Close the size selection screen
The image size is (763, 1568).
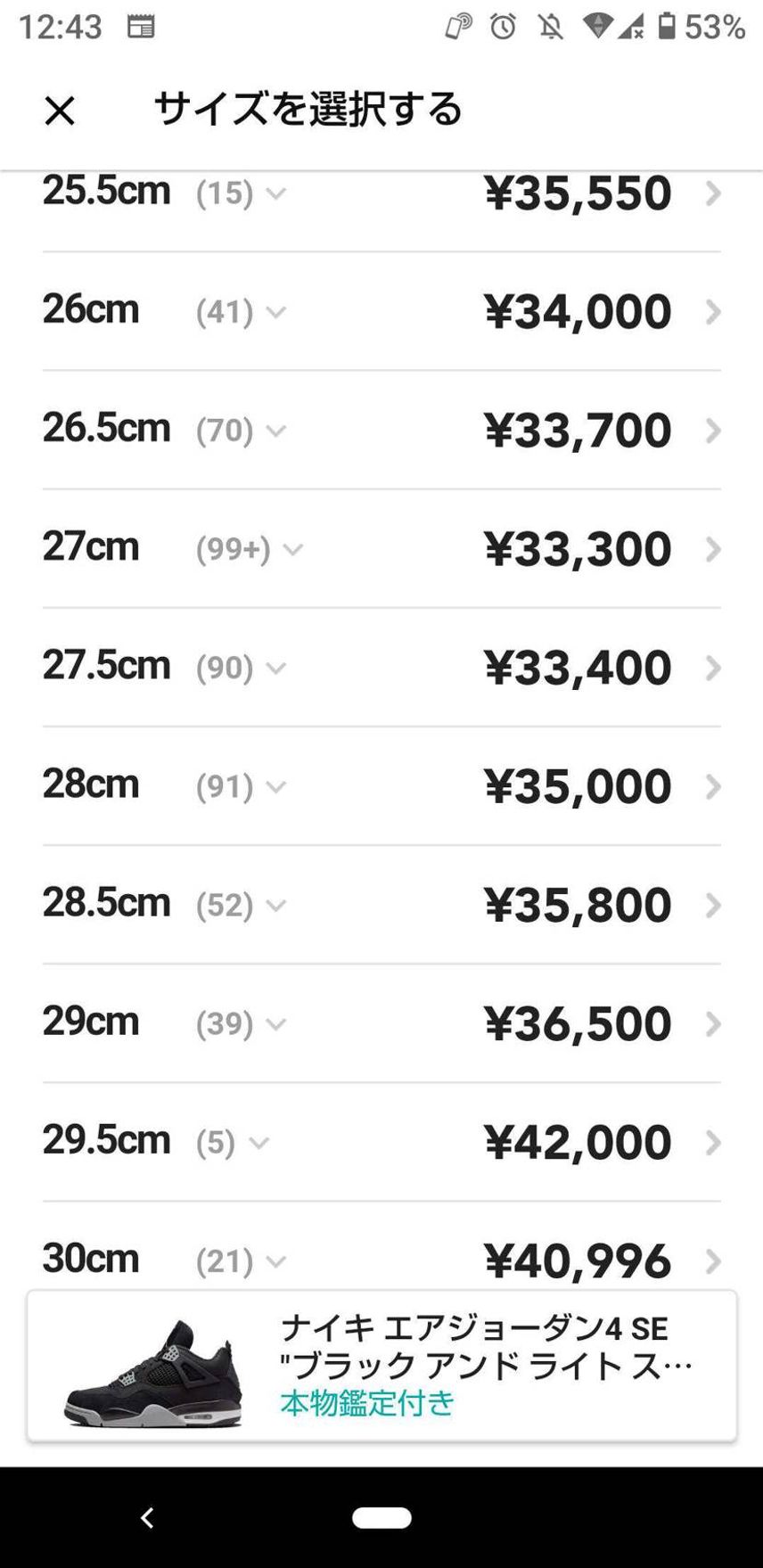60,111
